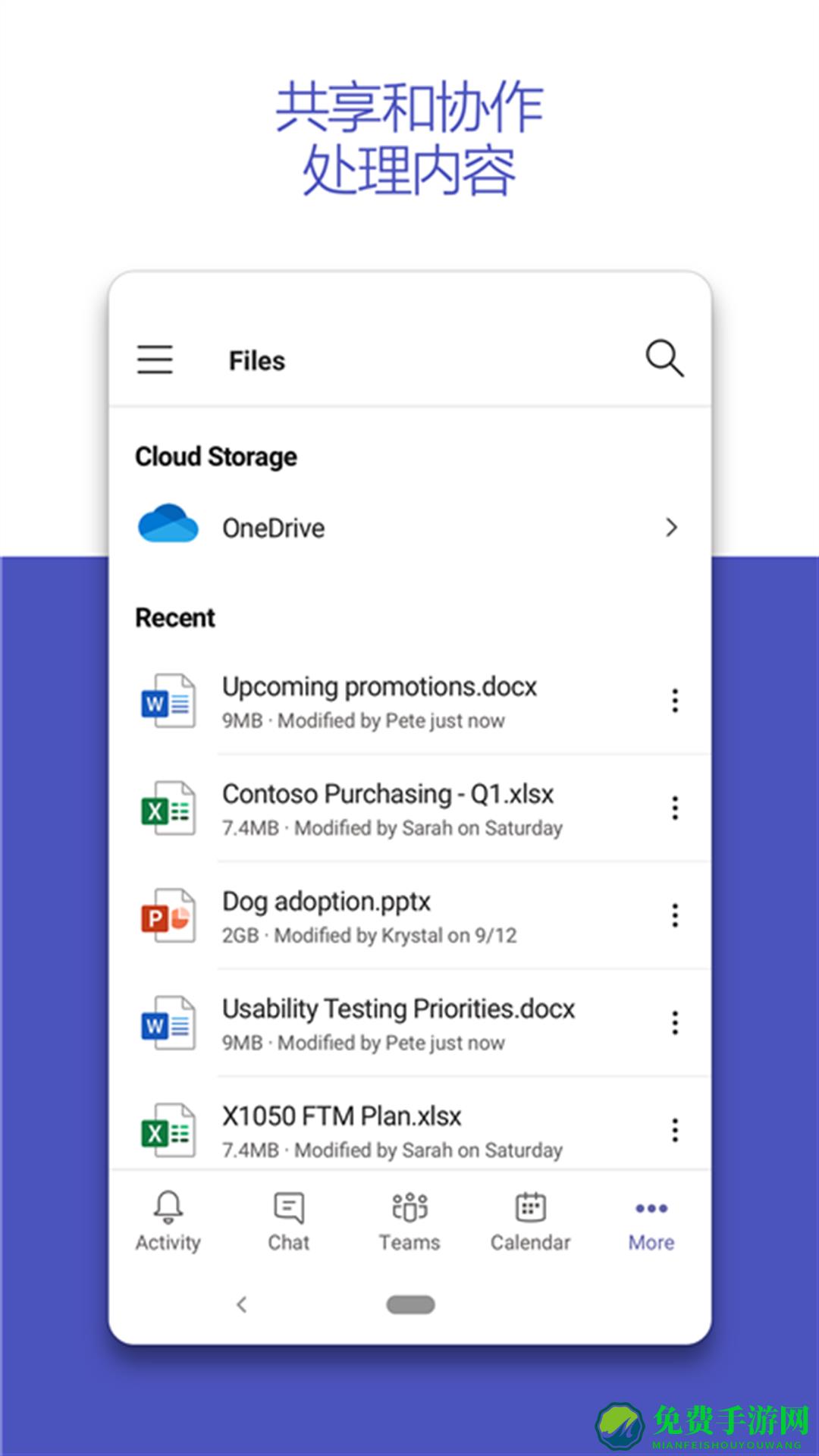Click the PowerPoint icon for Dog adoption

tap(168, 916)
